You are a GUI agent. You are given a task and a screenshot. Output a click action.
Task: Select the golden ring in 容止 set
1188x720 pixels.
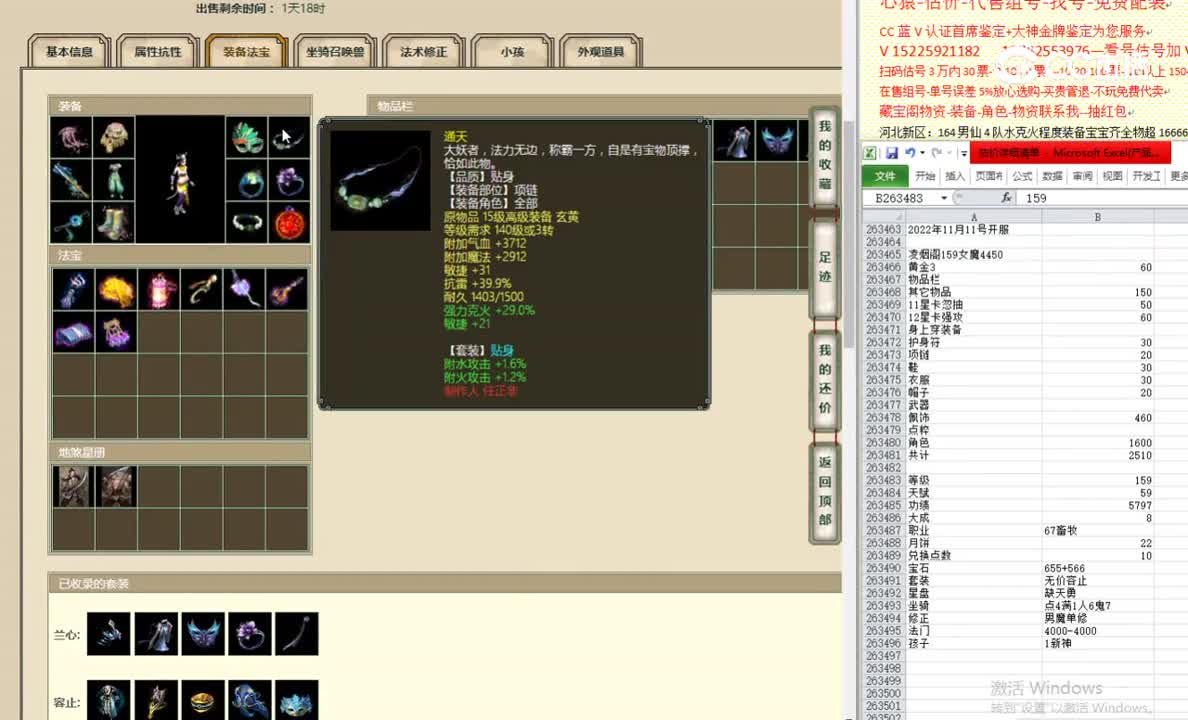click(203, 700)
